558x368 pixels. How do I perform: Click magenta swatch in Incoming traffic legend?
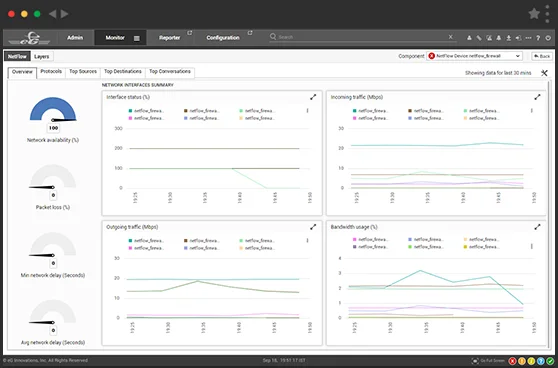pyautogui.click(x=354, y=118)
